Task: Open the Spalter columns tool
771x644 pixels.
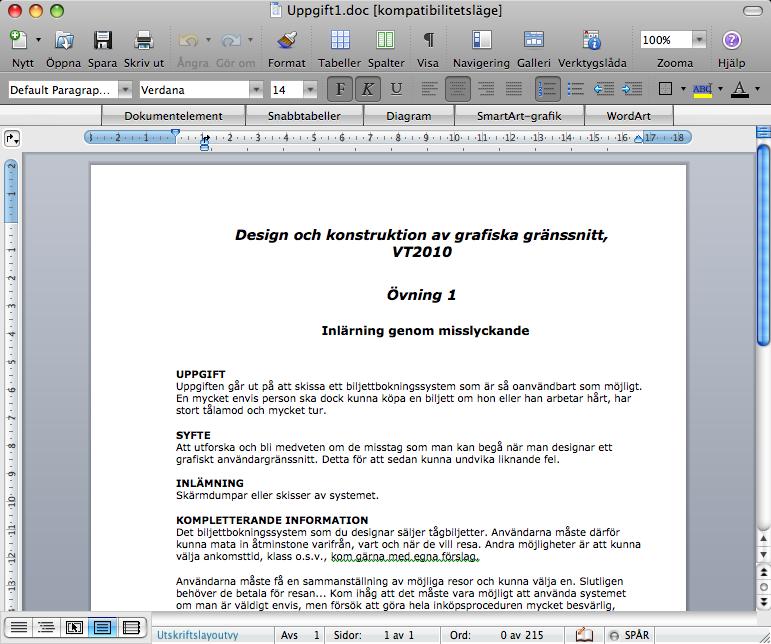Action: [x=386, y=40]
